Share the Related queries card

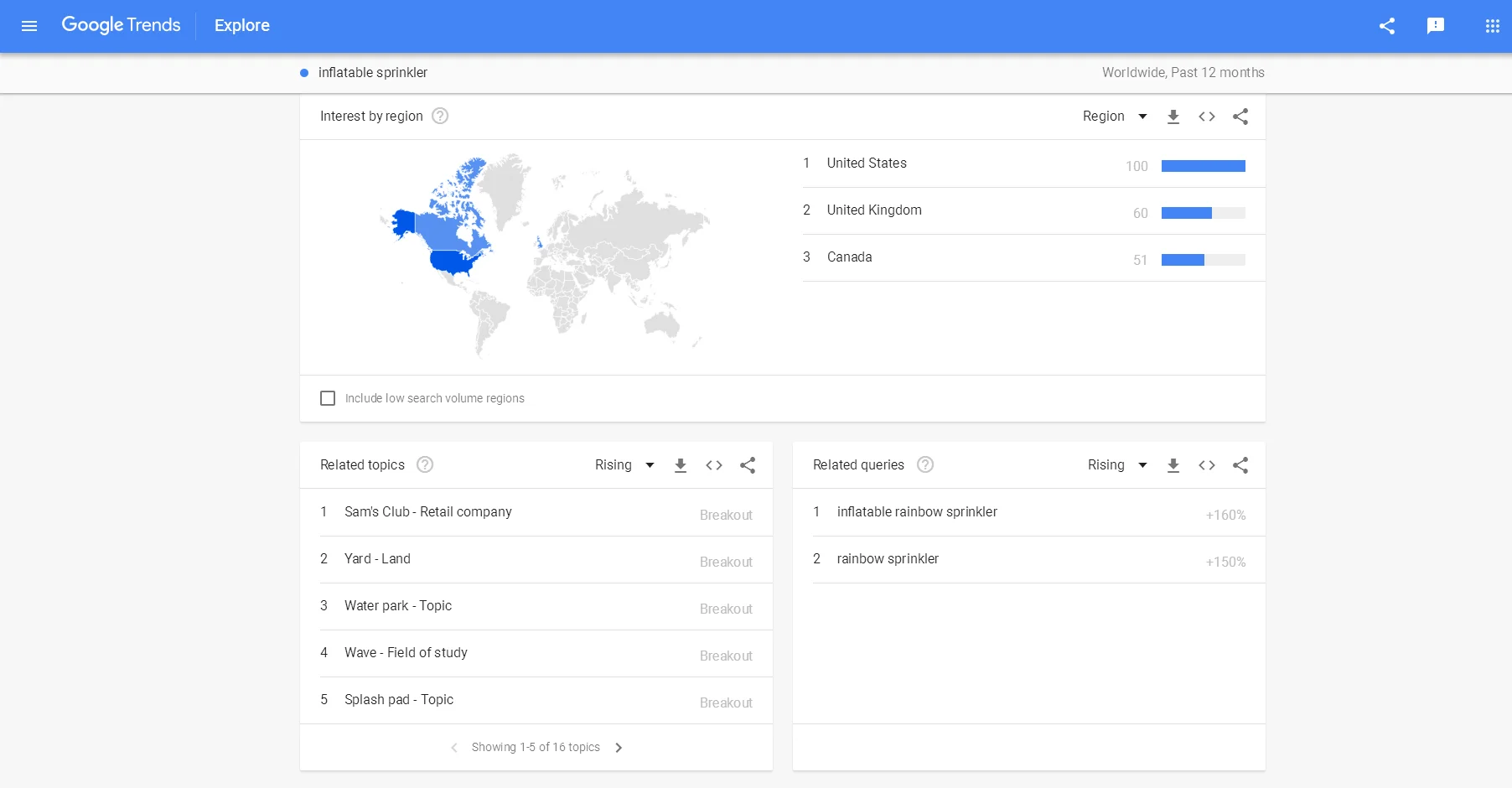pyautogui.click(x=1240, y=465)
